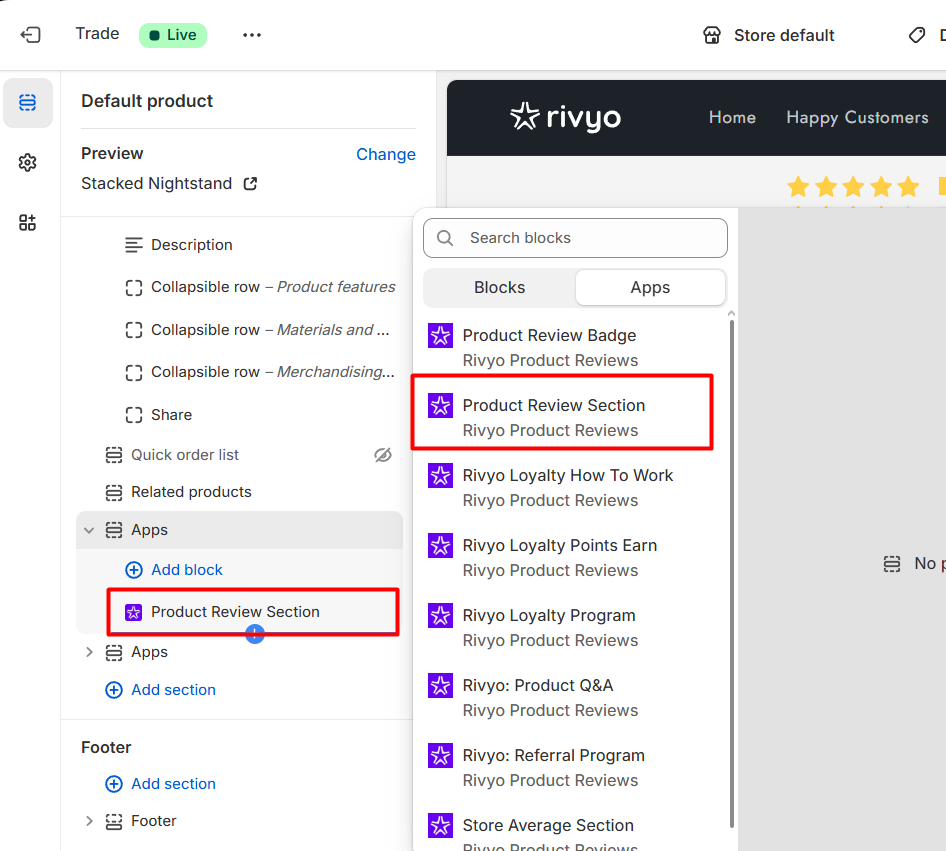Viewport: 946px width, 851px height.
Task: Click the rivyo logo in preview
Action: point(565,117)
